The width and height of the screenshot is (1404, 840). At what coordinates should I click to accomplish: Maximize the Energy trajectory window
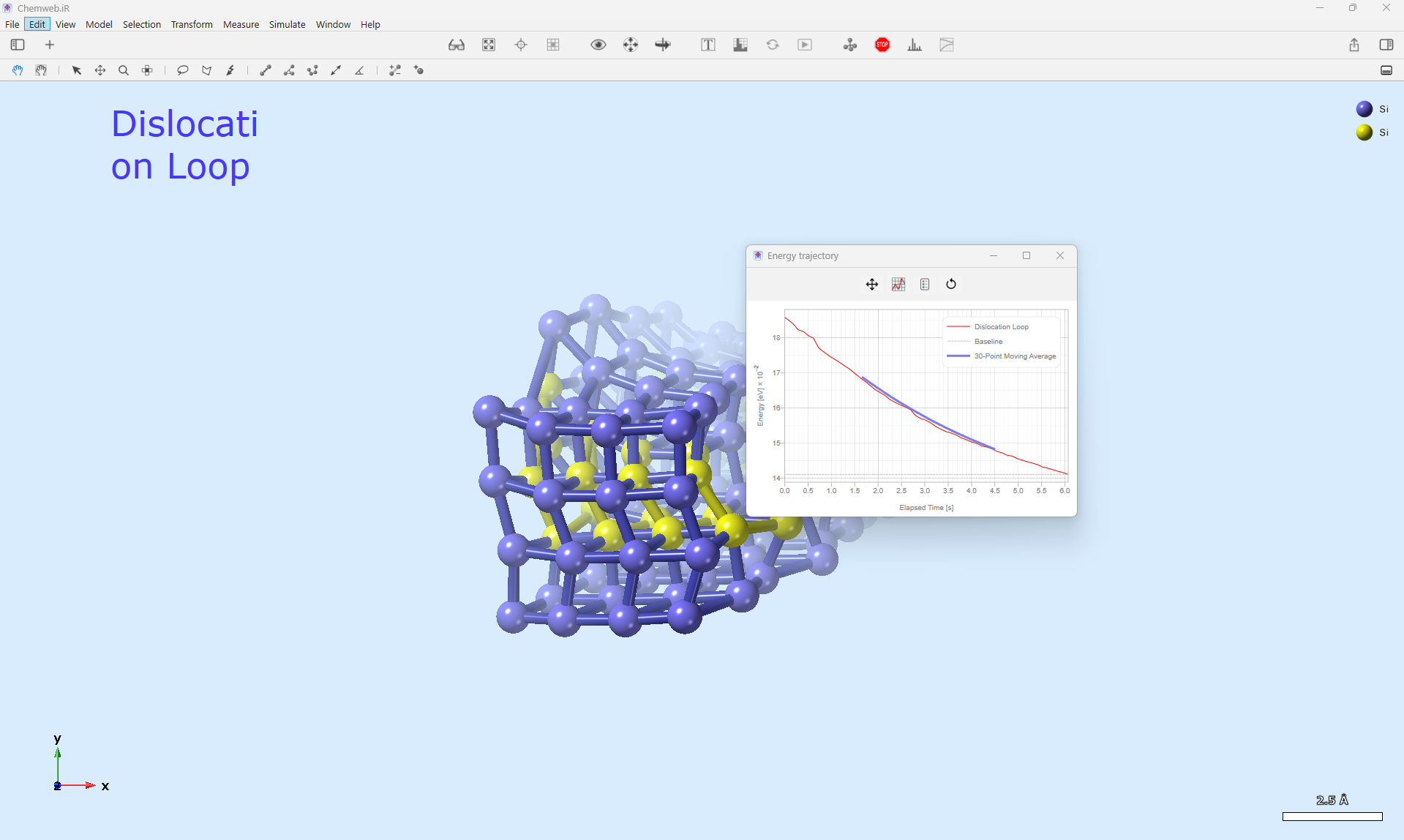1026,255
